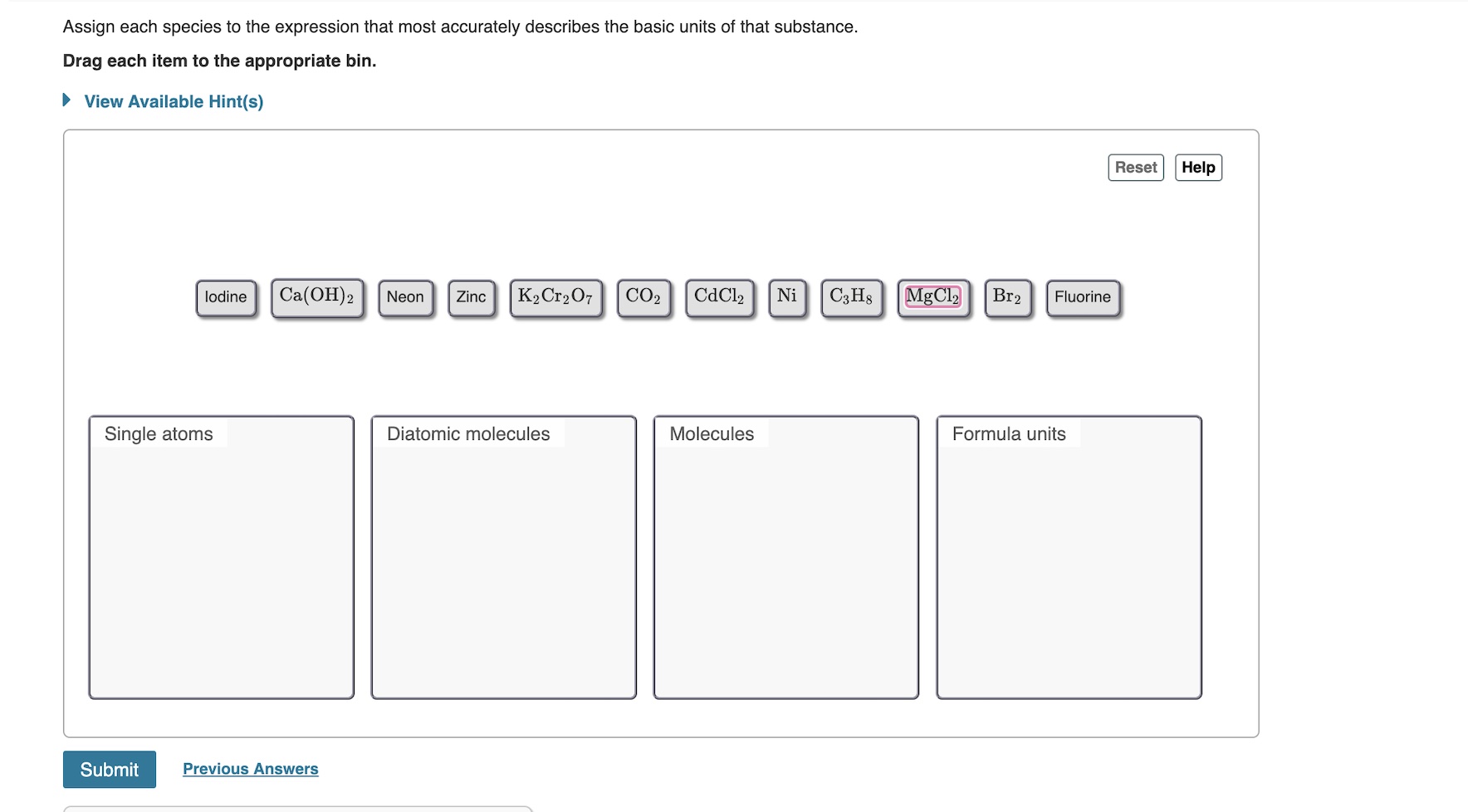Select the Zinc item

click(x=471, y=296)
